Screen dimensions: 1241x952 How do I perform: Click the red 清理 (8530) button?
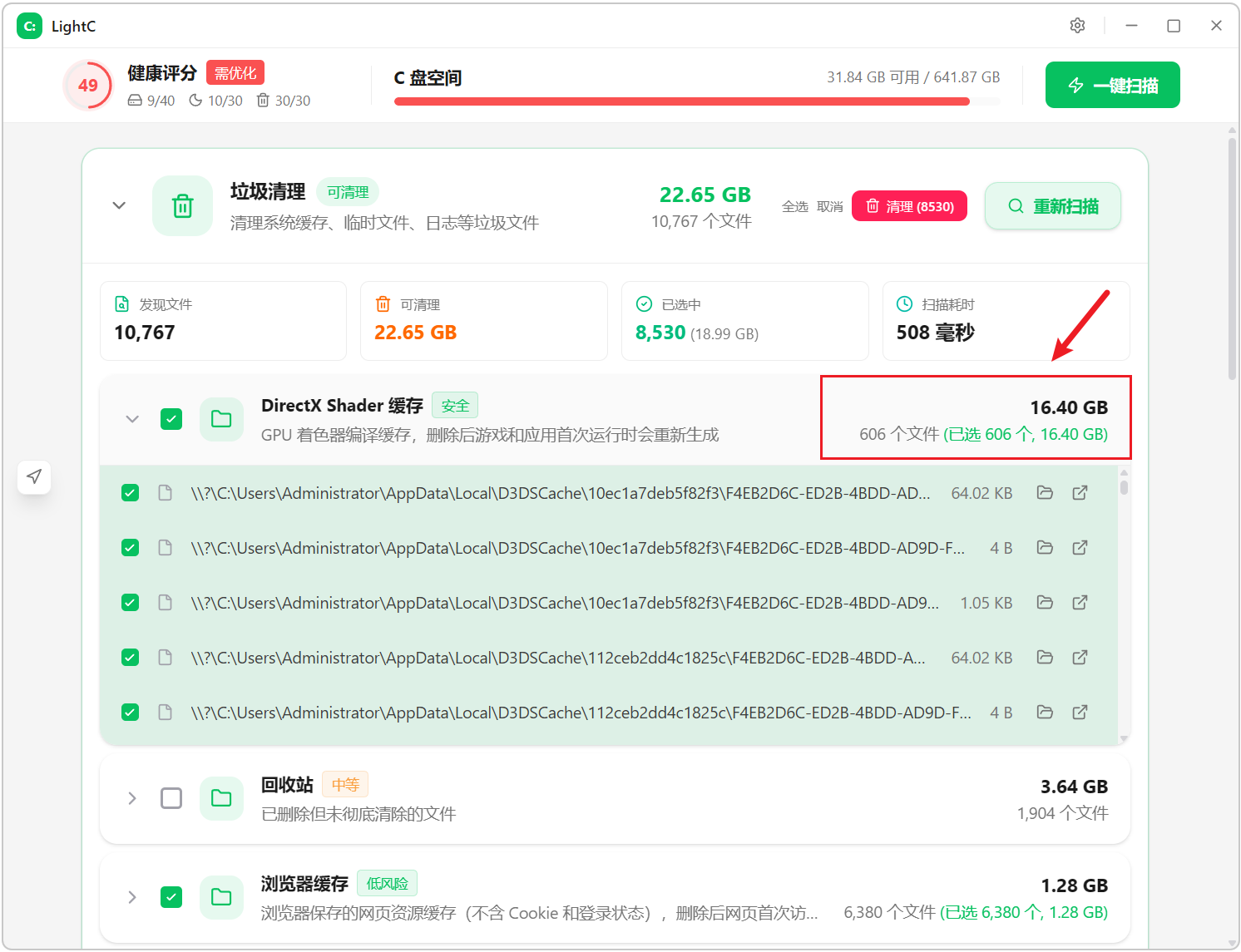pyautogui.click(x=909, y=206)
